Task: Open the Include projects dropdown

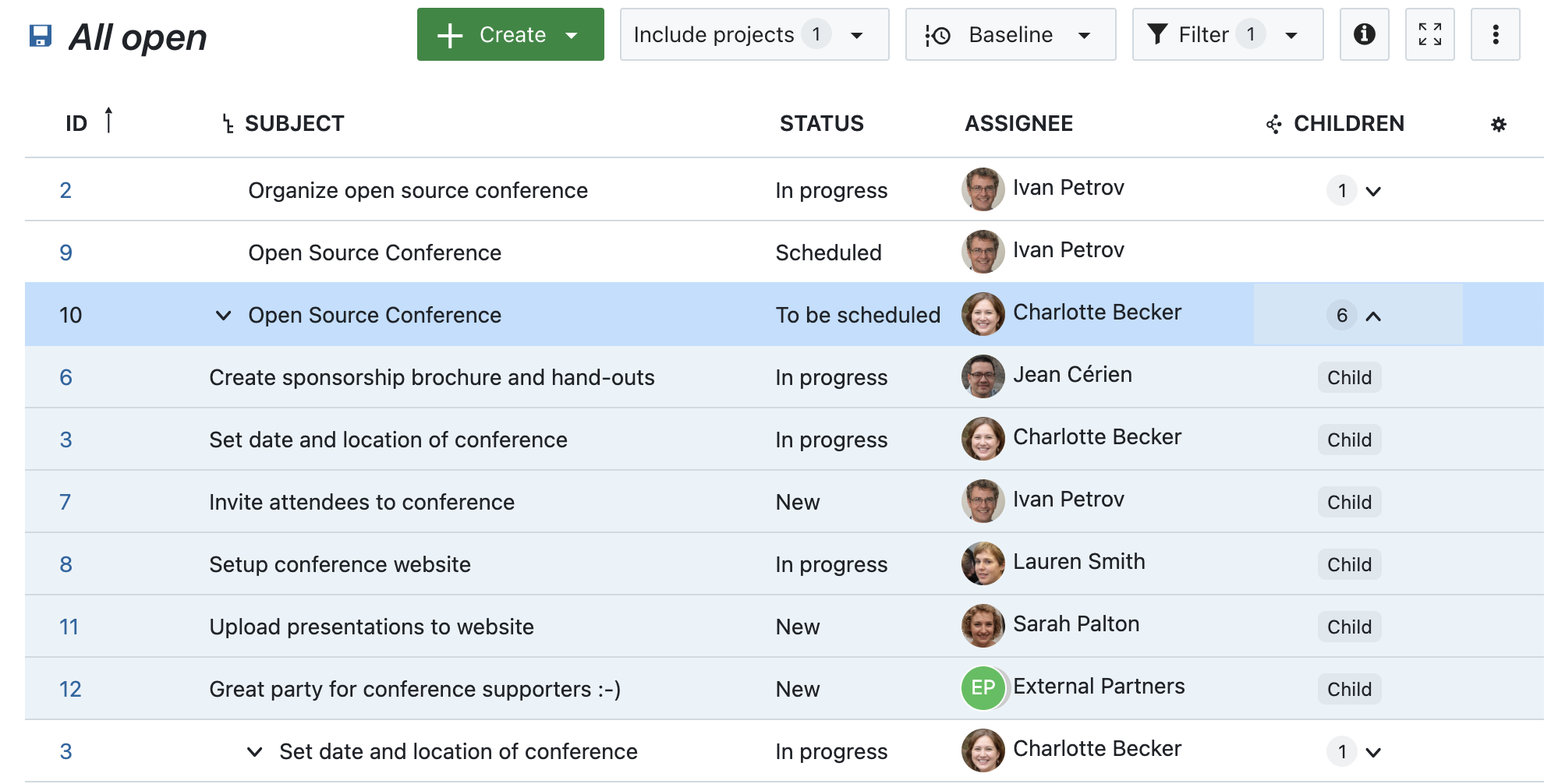Action: tap(753, 34)
